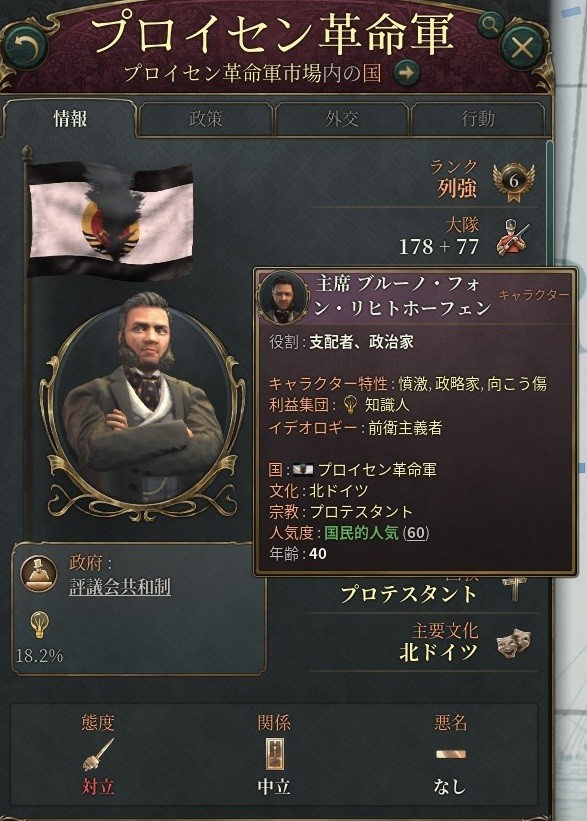587x821 pixels.
Task: Click the battalion soldier icon
Action: (513, 238)
